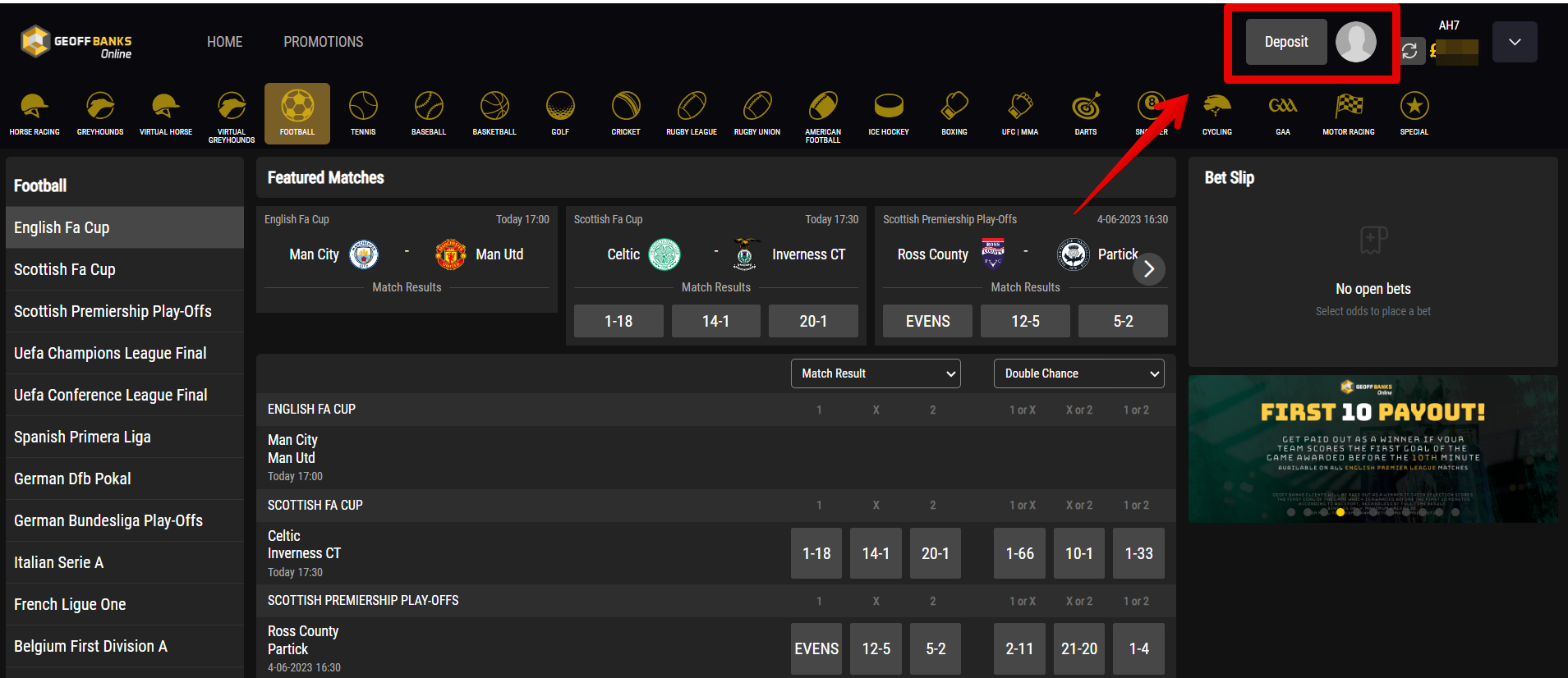The height and width of the screenshot is (678, 1568).
Task: Open Belgium First Division A league
Action: [x=125, y=646]
